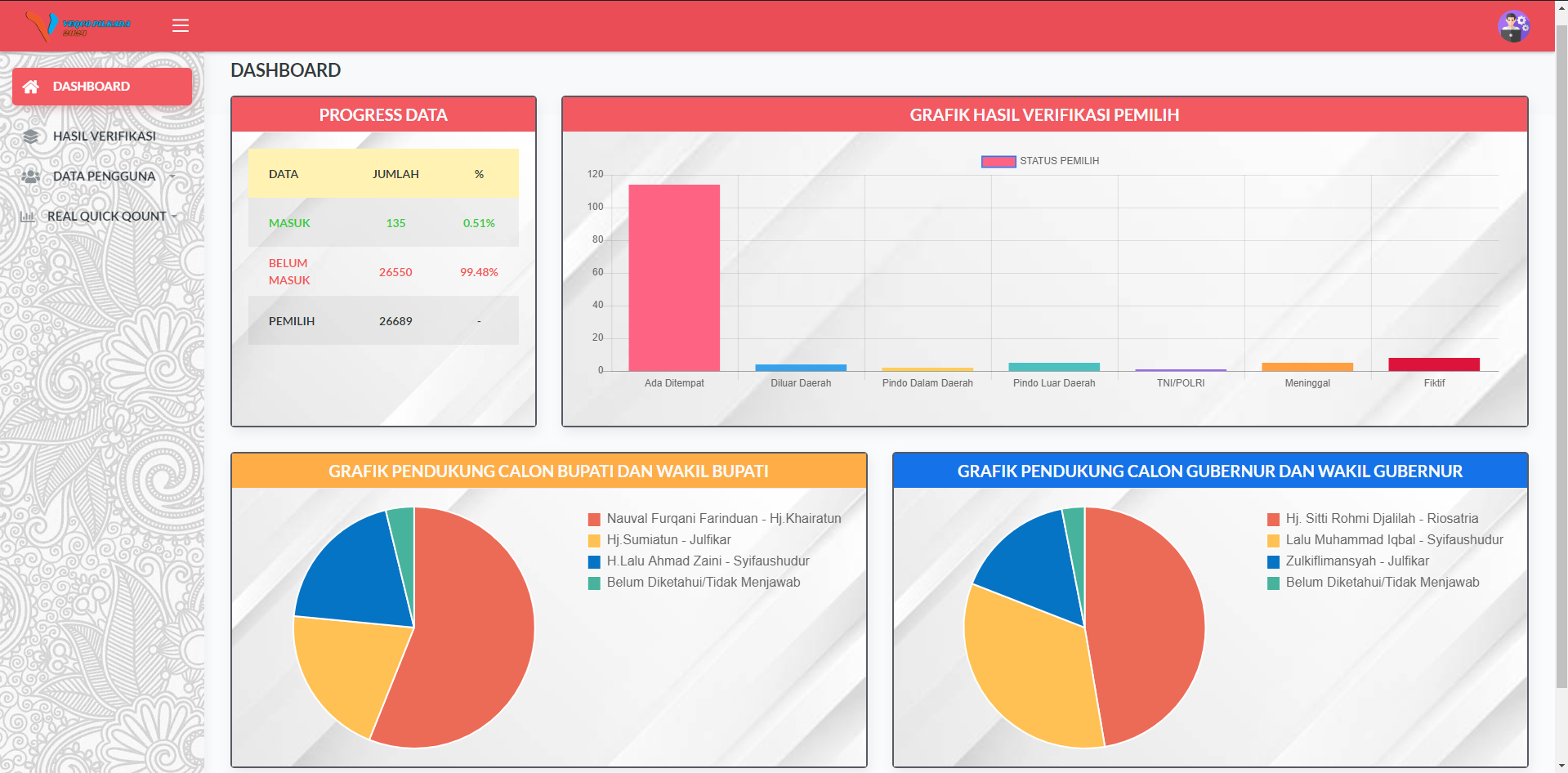The height and width of the screenshot is (773, 1568).
Task: Toggle the STATUS PEMILIH legend dataset
Action: [x=1040, y=161]
